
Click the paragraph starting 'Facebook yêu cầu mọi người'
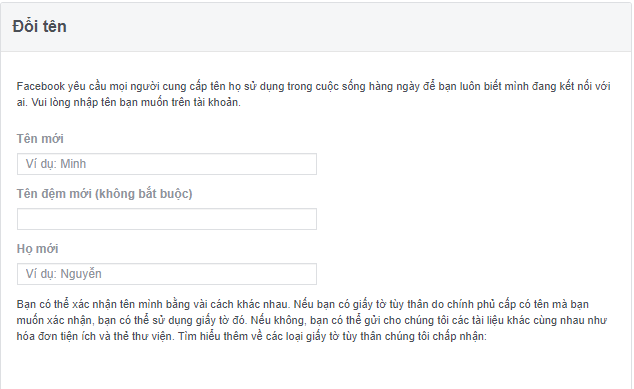point(313,94)
